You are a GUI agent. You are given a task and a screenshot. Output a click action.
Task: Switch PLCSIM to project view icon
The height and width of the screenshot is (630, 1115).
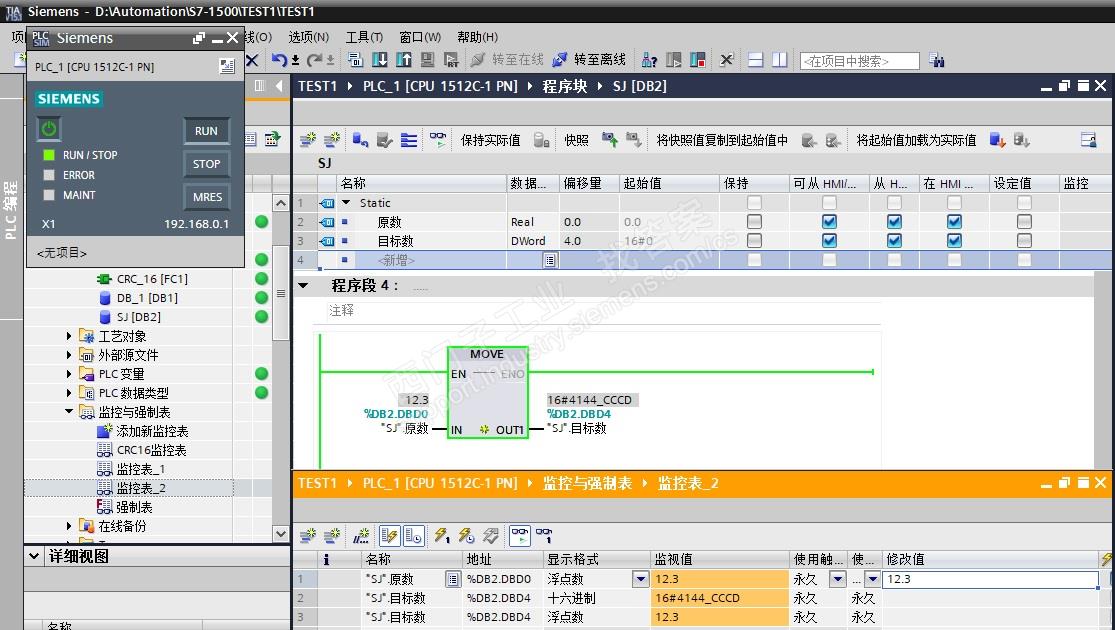click(227, 66)
